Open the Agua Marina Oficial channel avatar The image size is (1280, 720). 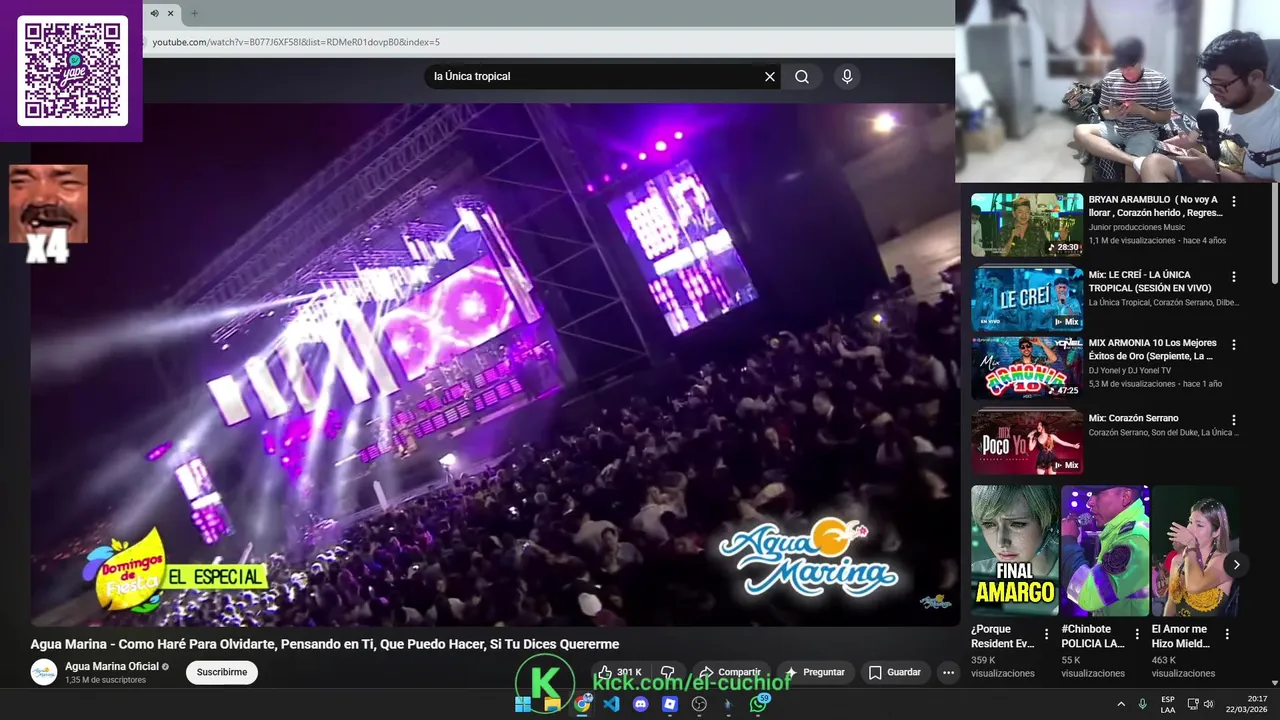tap(44, 672)
